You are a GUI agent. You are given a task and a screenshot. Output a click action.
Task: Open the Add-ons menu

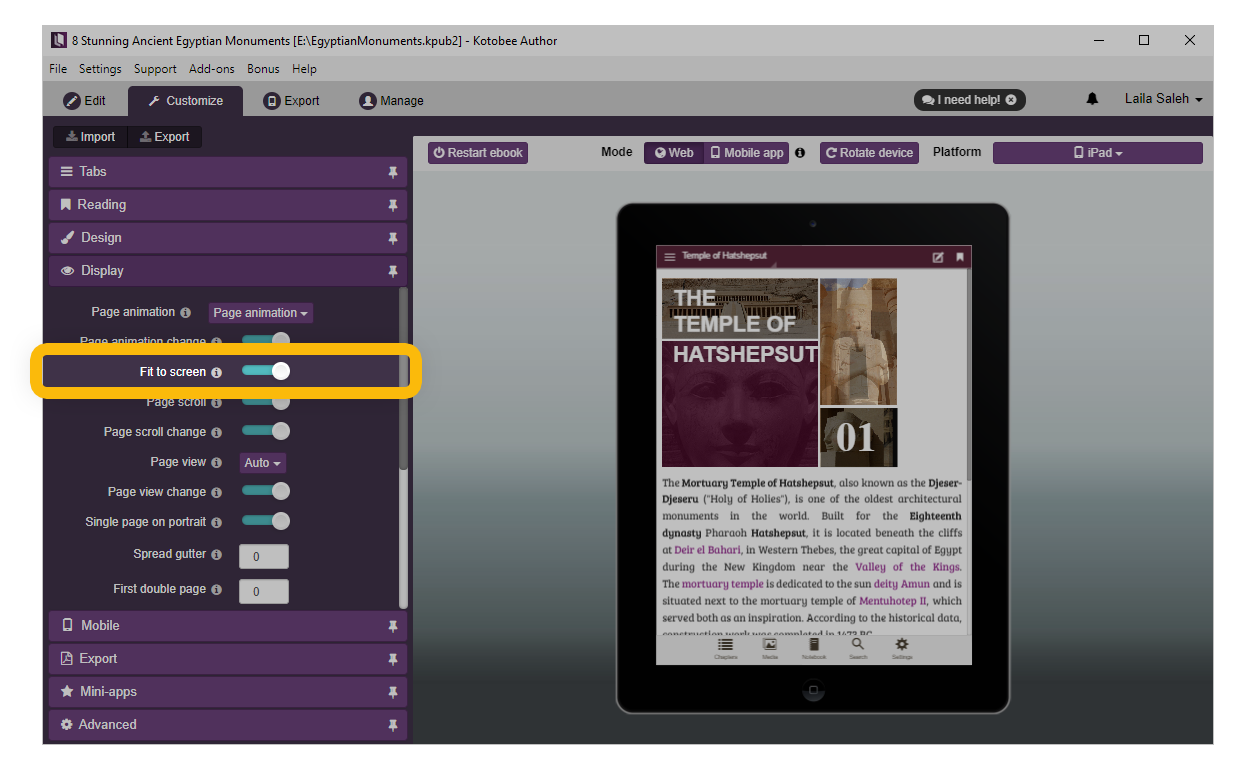(212, 69)
